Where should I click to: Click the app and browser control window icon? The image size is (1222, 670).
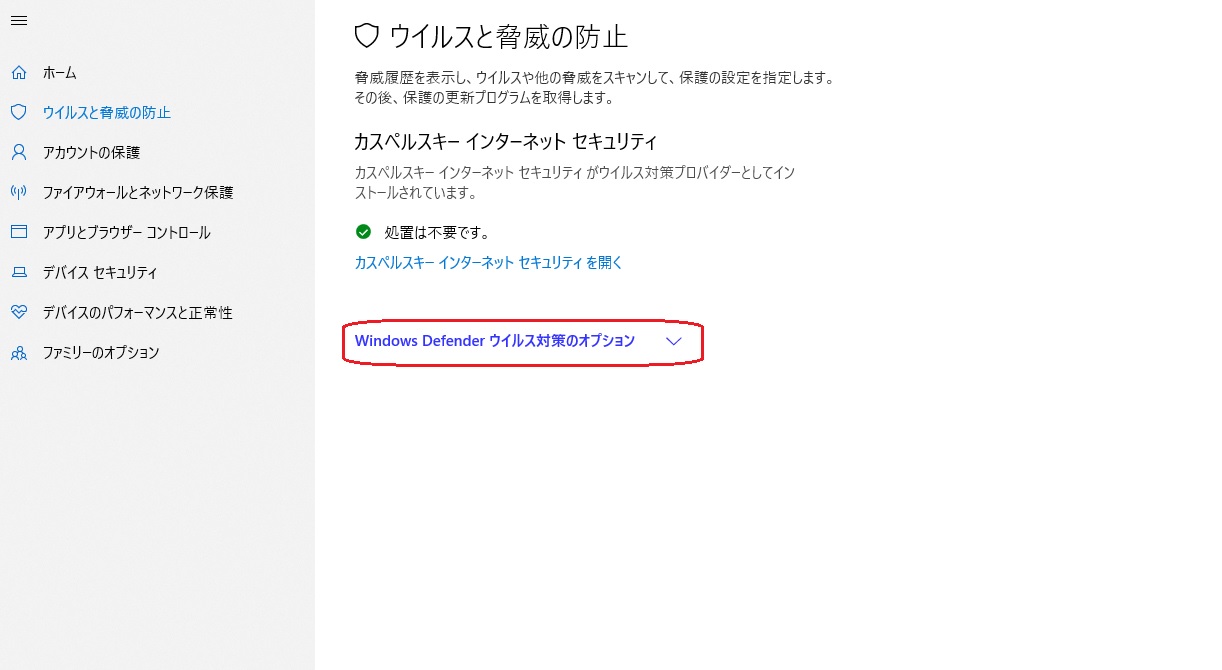[x=18, y=232]
